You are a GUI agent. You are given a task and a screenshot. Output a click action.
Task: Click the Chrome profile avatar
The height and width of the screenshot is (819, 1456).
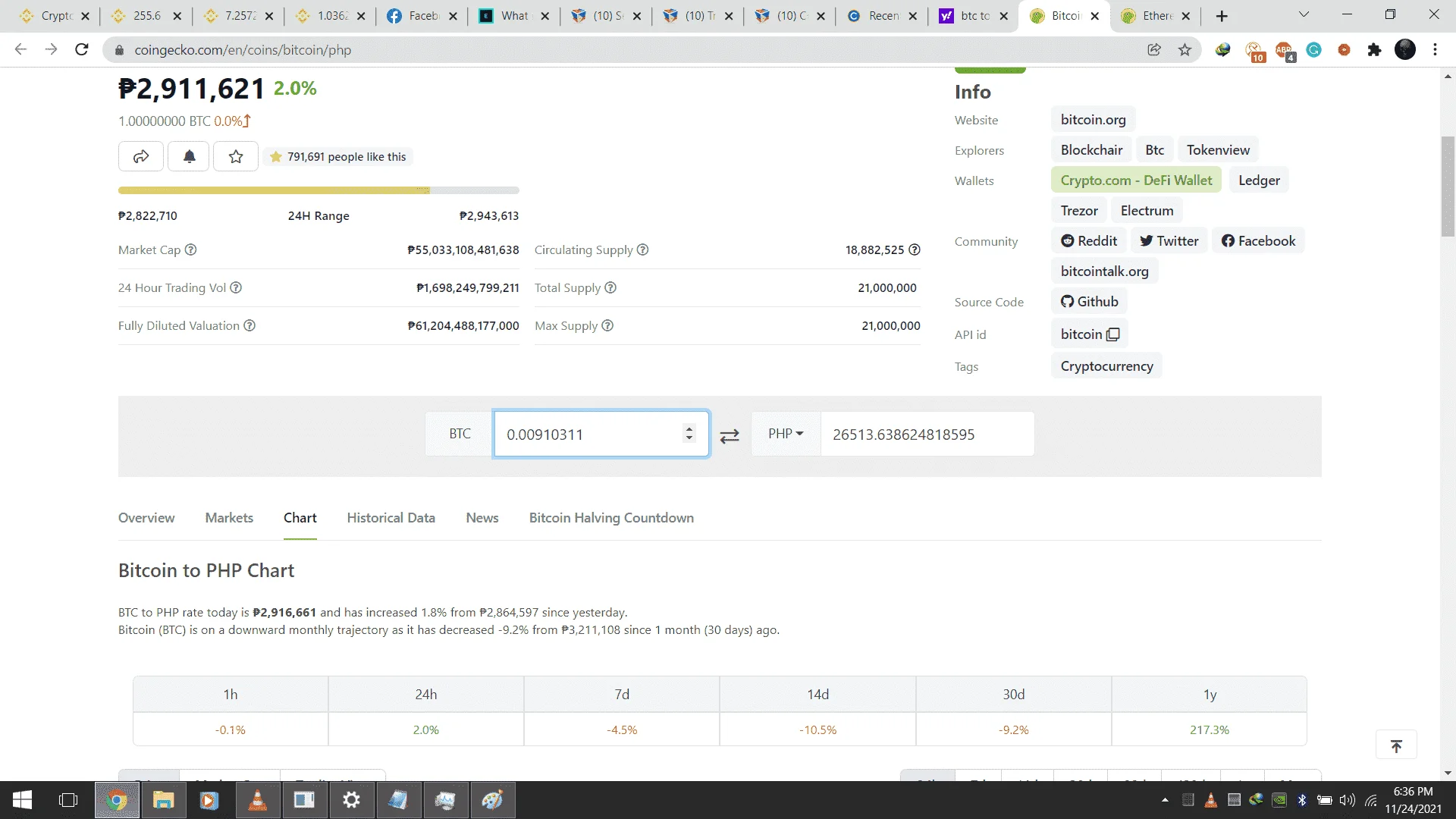[x=1405, y=49]
